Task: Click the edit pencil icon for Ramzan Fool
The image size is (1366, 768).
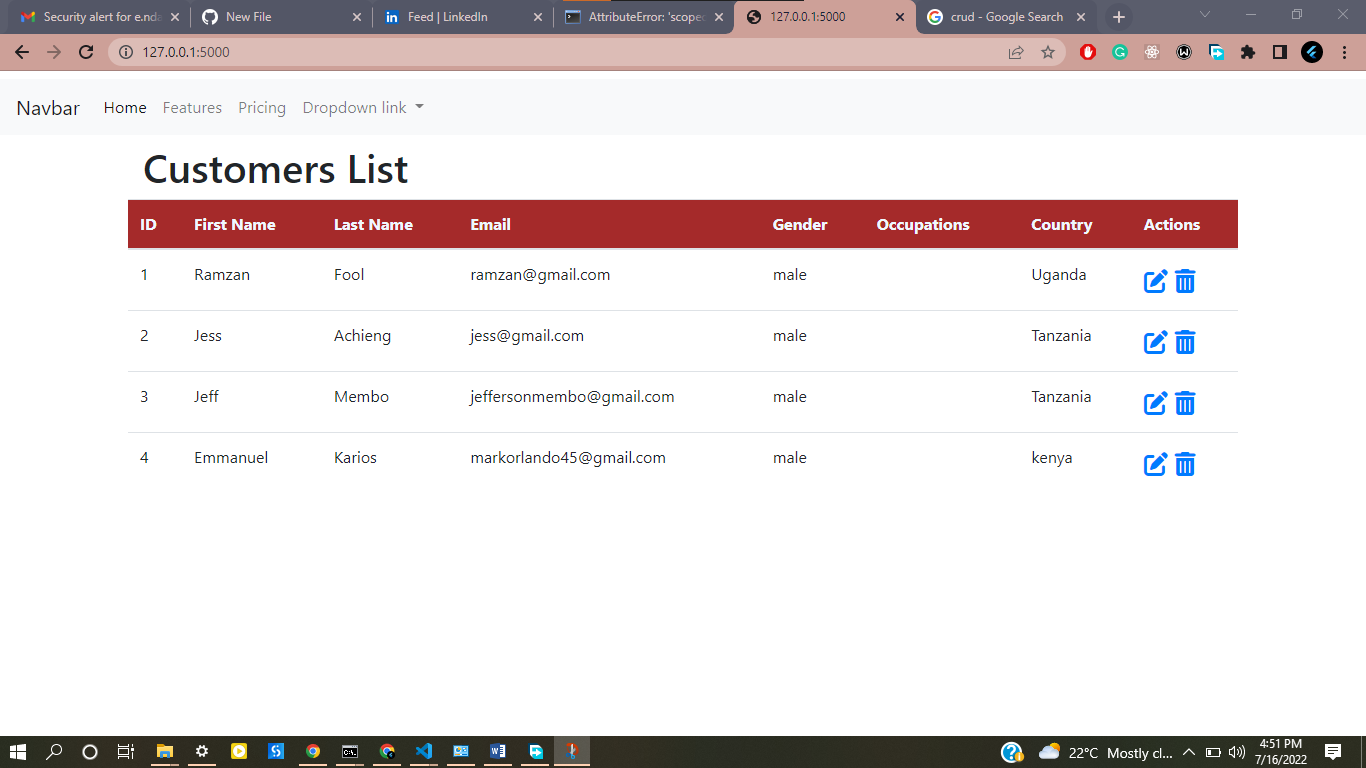Action: pyautogui.click(x=1155, y=281)
